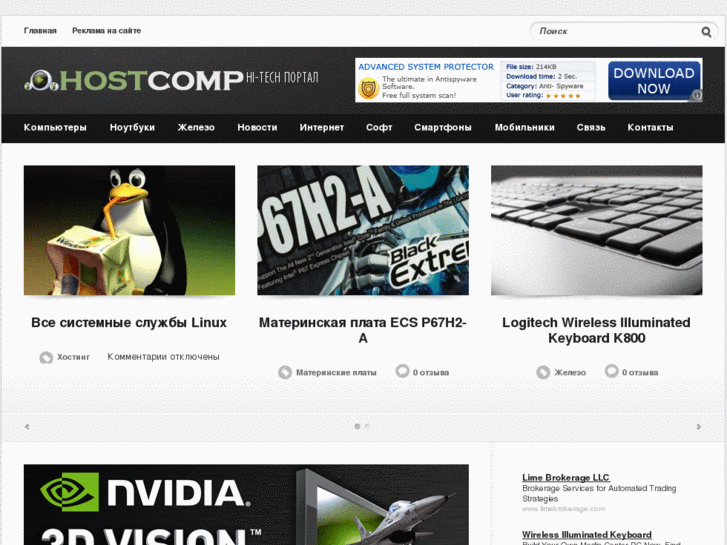The image size is (727, 545).
Task: Click the Download Now banner button
Action: click(x=654, y=81)
